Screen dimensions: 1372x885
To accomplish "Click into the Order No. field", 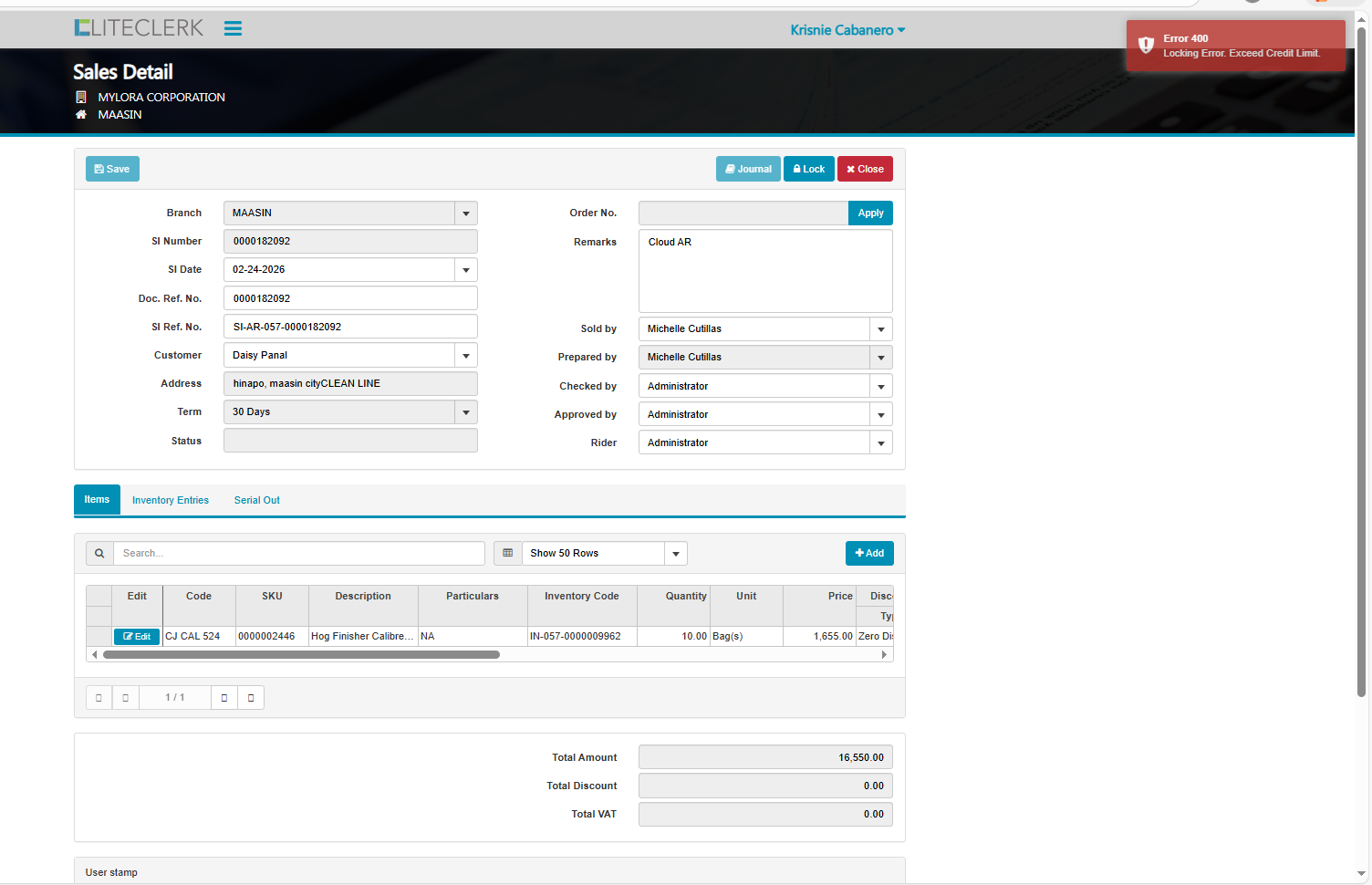I will [x=743, y=213].
